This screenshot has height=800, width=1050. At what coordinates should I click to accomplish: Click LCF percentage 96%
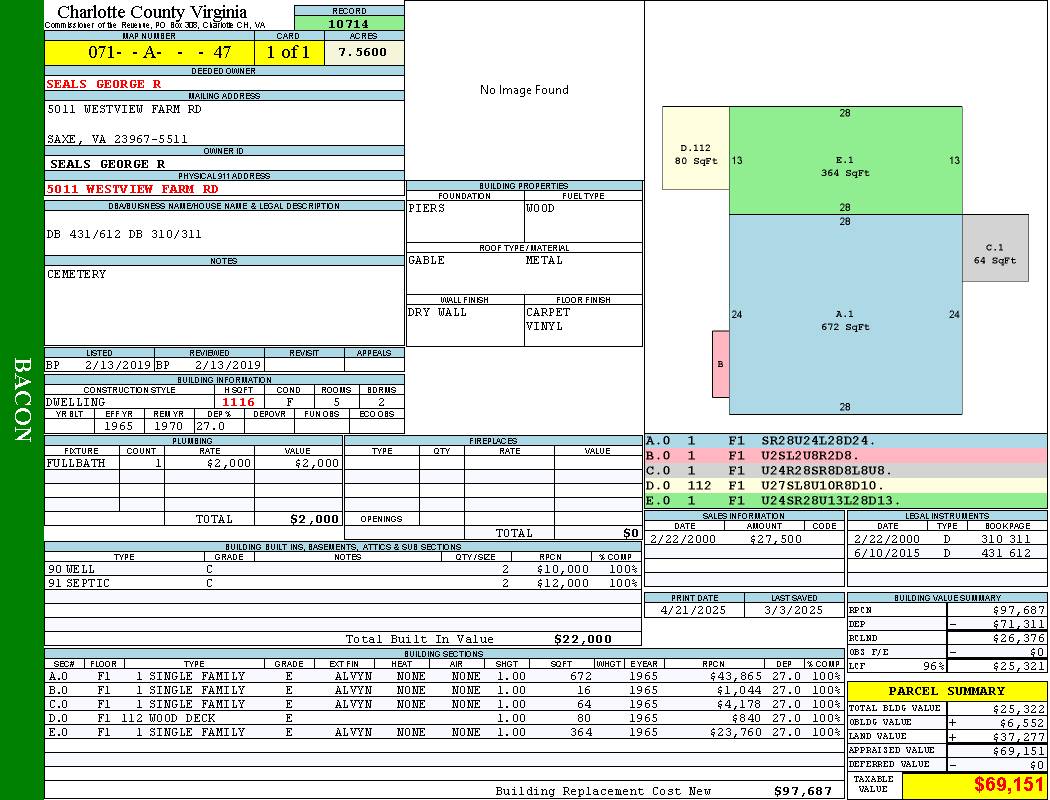coord(933,666)
